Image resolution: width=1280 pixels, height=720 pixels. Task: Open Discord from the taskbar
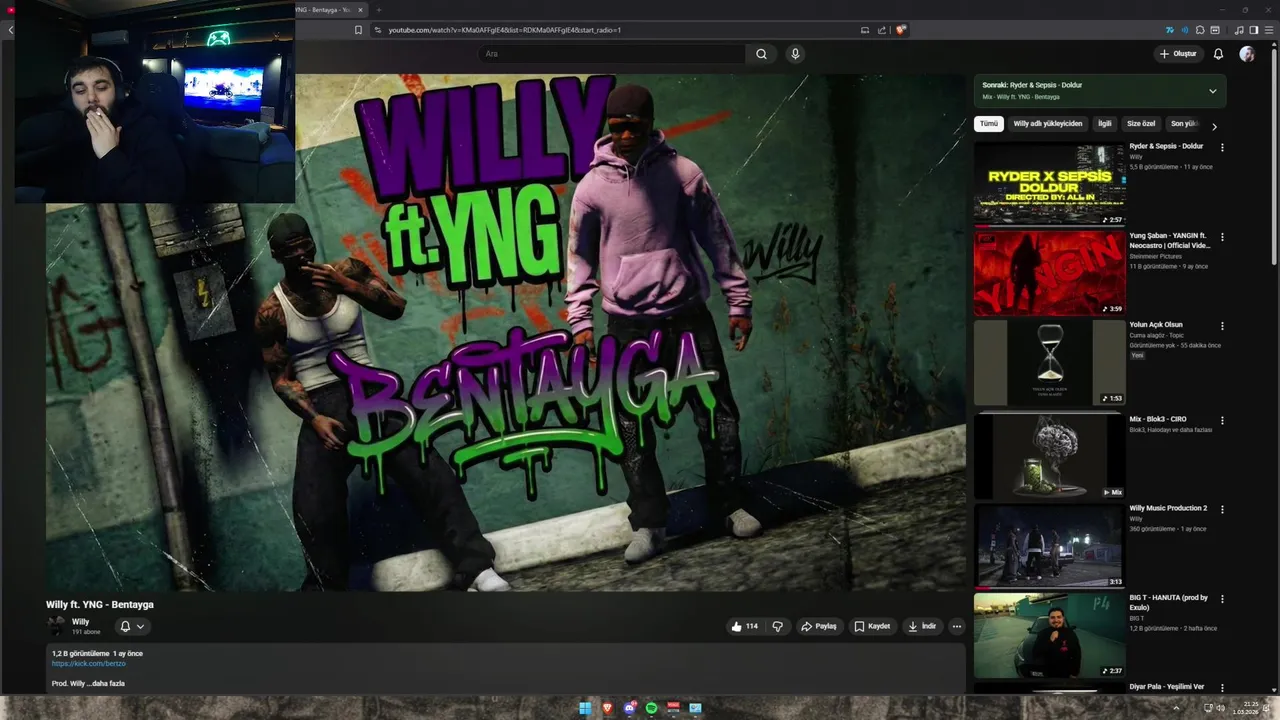click(x=629, y=708)
